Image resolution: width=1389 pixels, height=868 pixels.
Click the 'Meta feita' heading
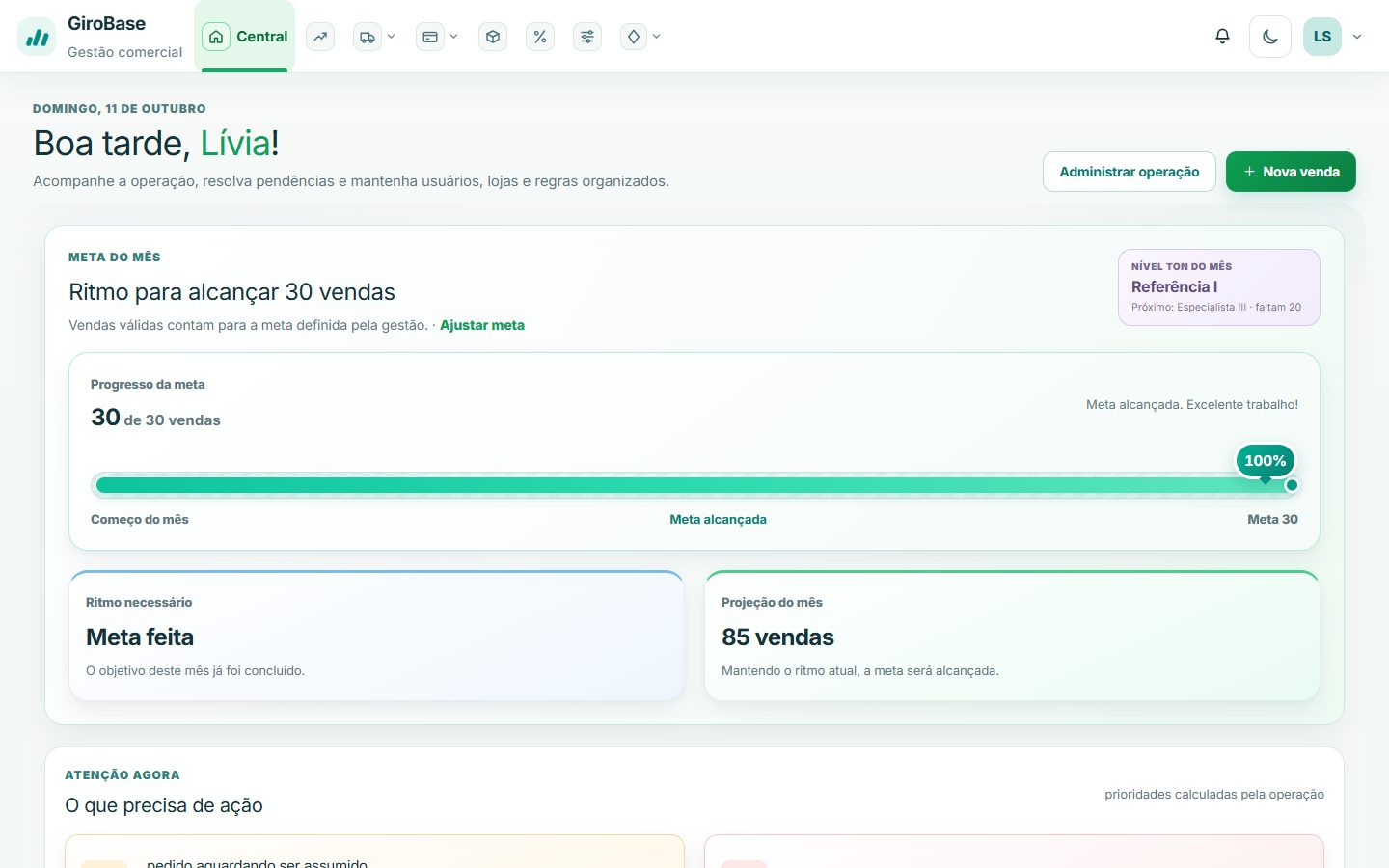[x=140, y=637]
